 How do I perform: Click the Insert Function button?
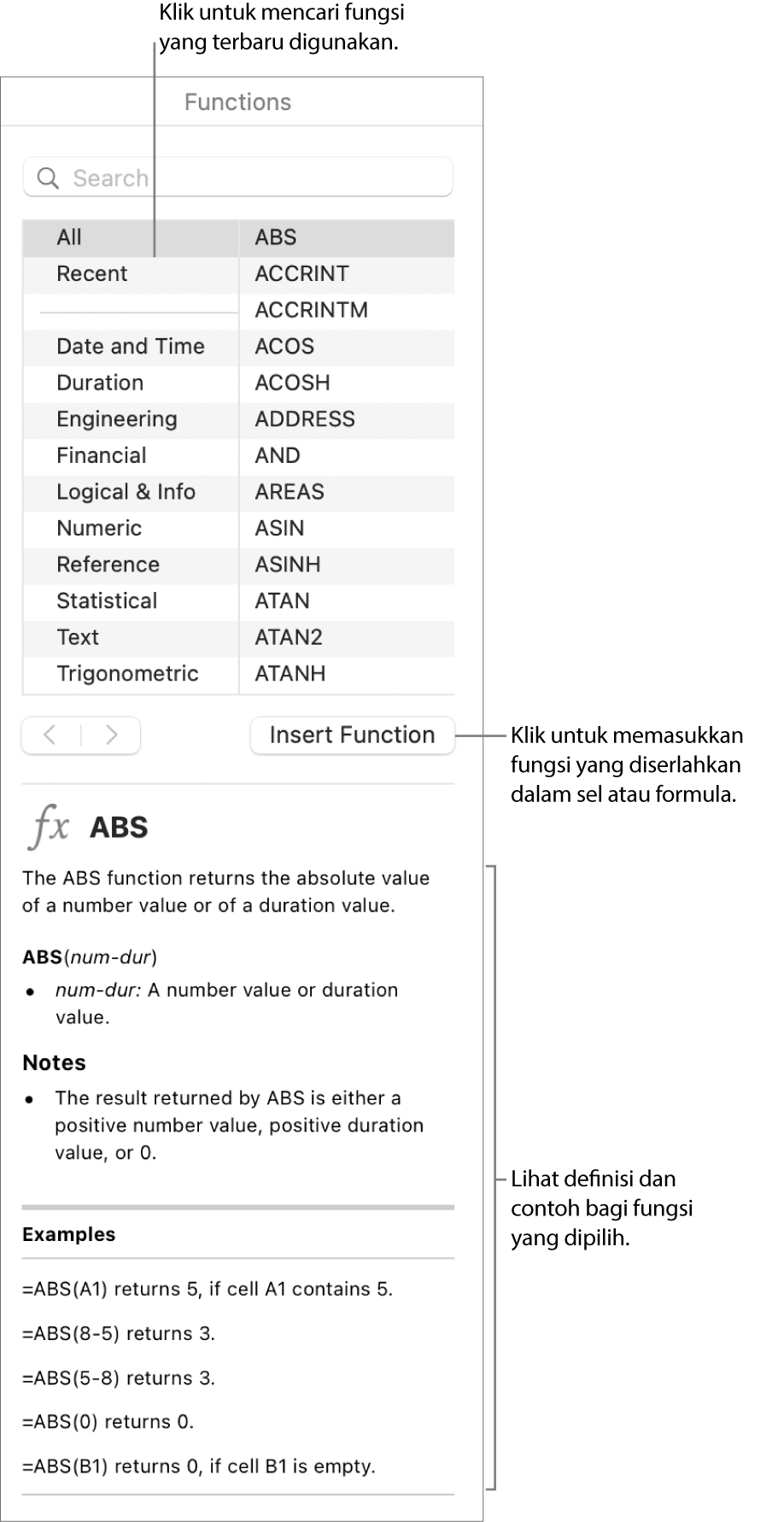point(352,735)
